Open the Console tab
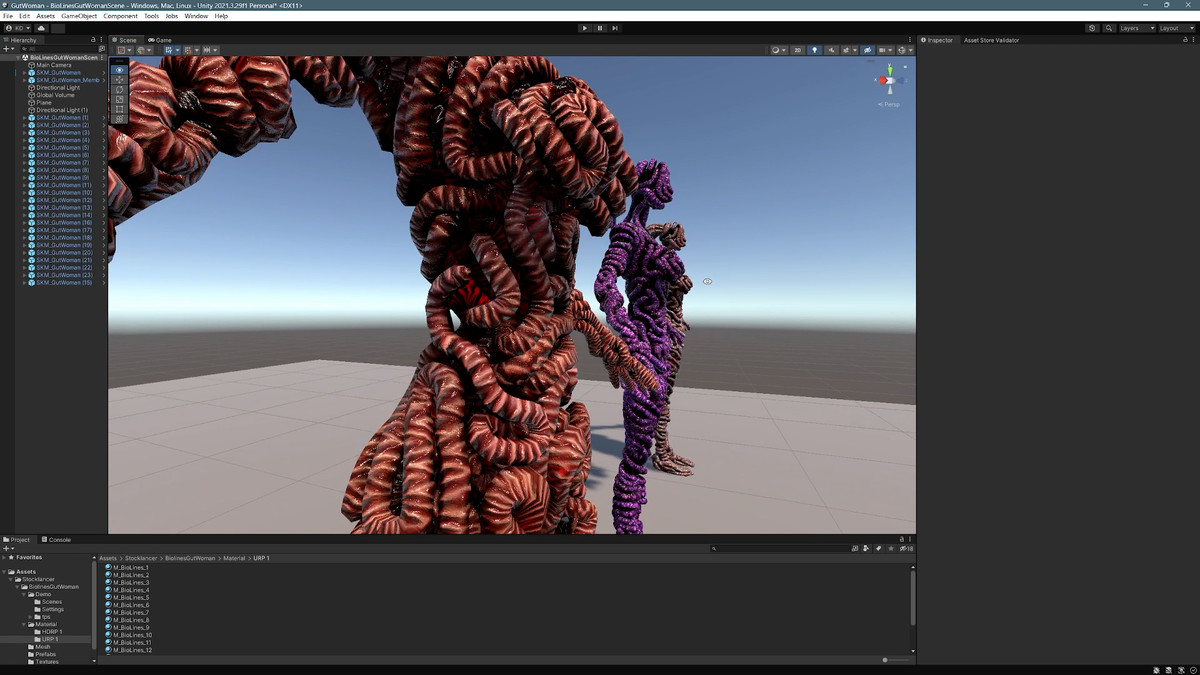The height and width of the screenshot is (675, 1200). [57, 540]
